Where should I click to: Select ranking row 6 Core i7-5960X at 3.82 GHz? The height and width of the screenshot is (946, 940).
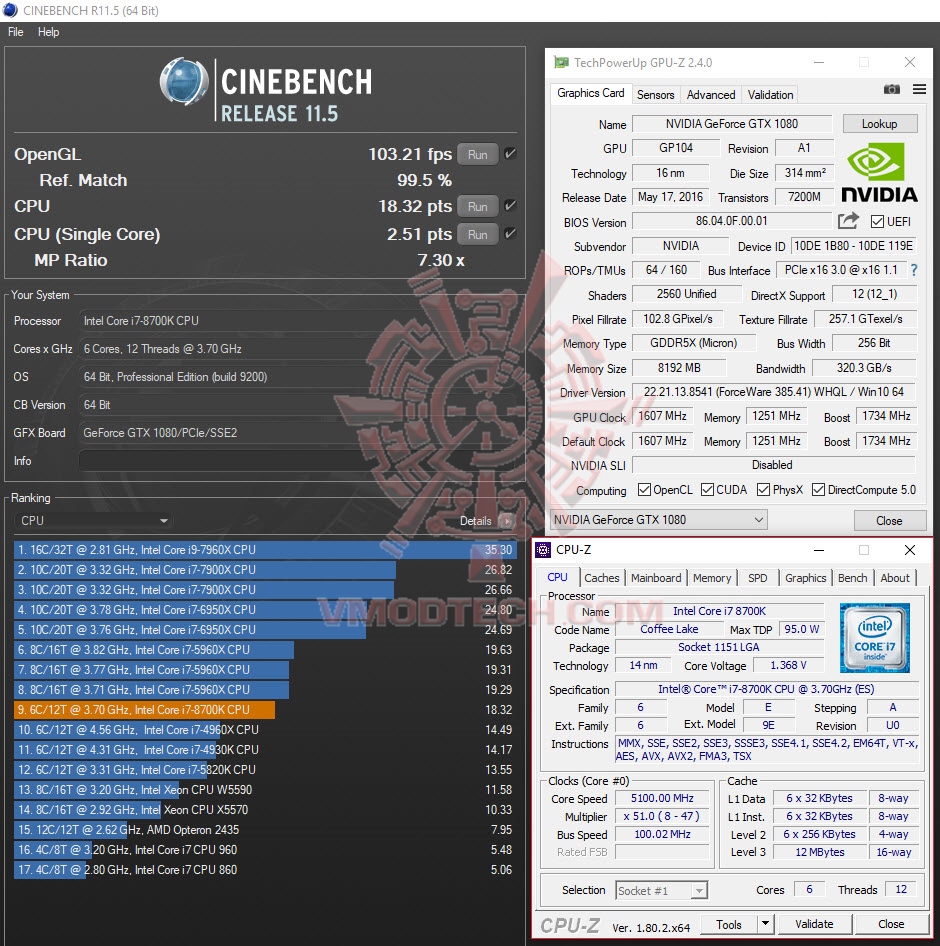pos(265,650)
